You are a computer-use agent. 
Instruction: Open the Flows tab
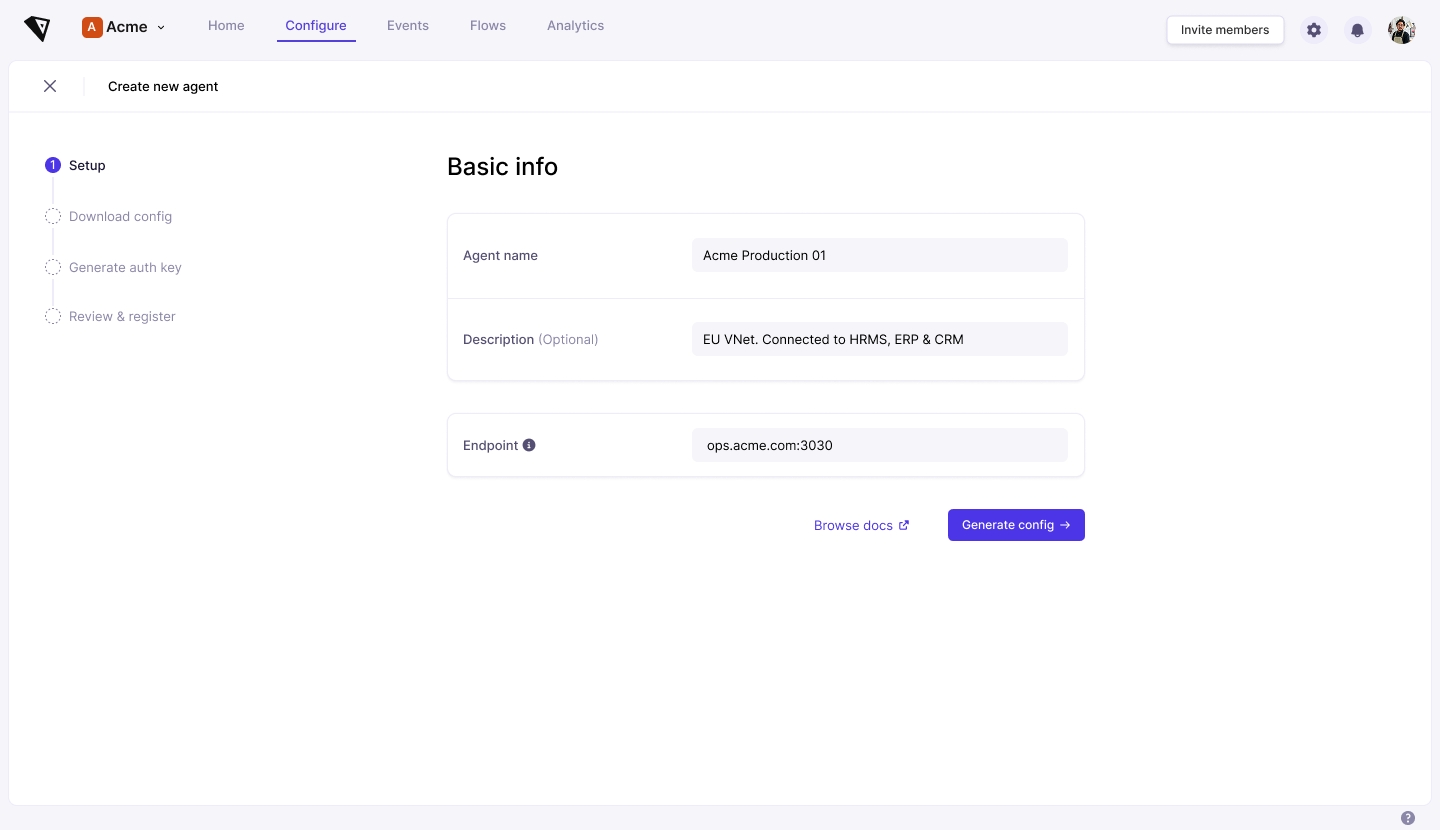[x=488, y=26]
